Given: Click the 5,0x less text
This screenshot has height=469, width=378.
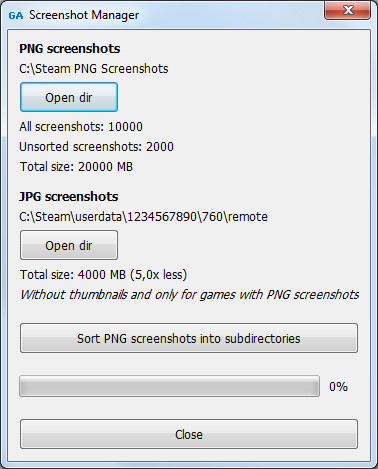Looking at the screenshot, I should click(158, 275).
